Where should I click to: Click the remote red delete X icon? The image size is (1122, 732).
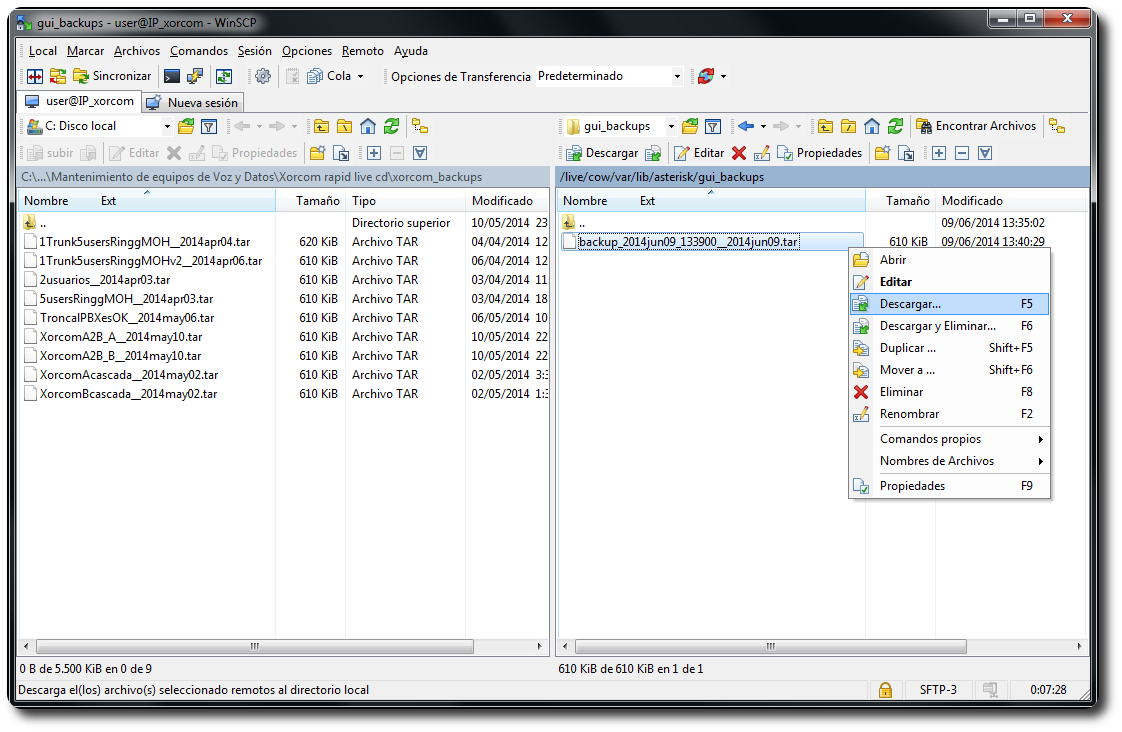tap(739, 153)
